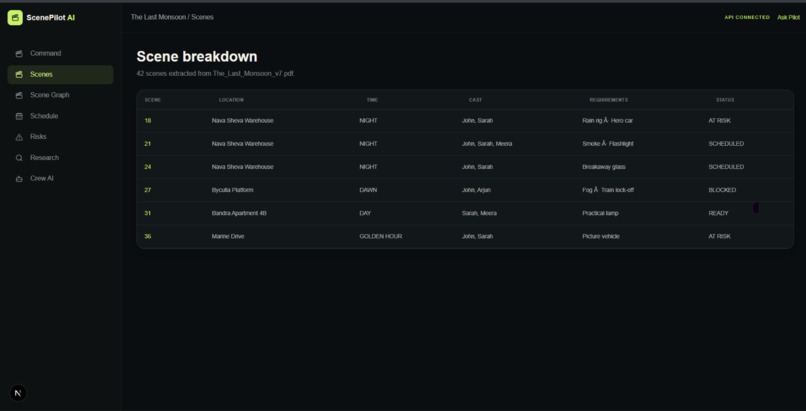Screen dimensions: 806x411
Task: Click the Scenes sidebar icon
Action: (19, 74)
